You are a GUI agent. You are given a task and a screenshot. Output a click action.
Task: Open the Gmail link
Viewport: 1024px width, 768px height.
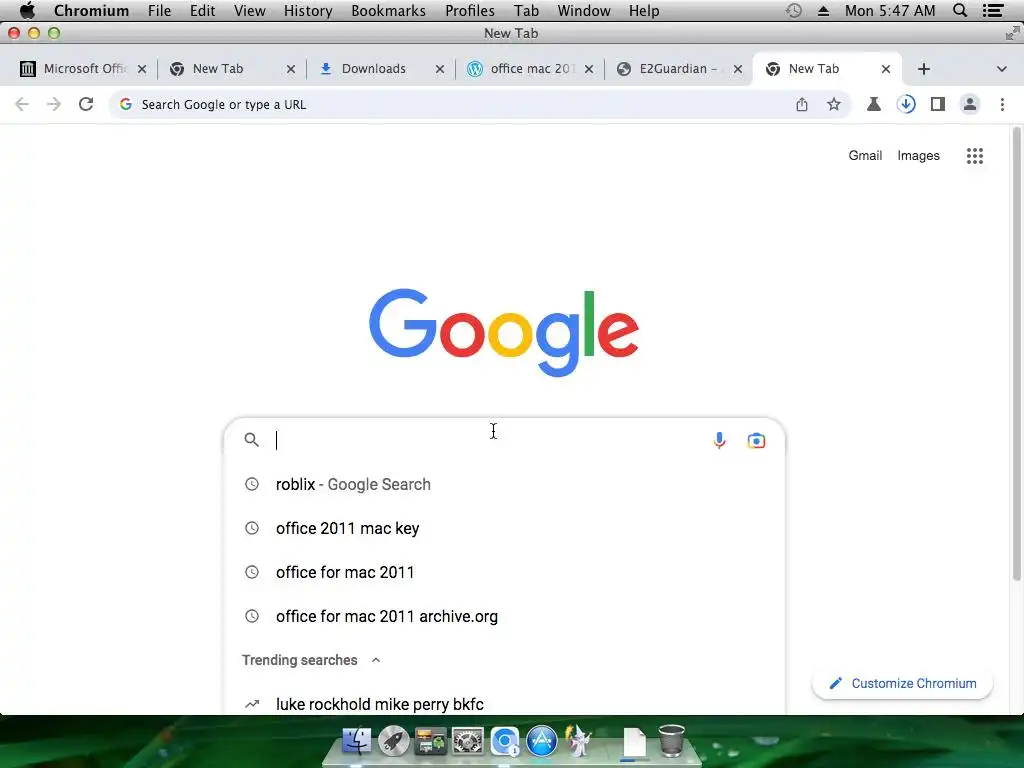pyautogui.click(x=865, y=155)
